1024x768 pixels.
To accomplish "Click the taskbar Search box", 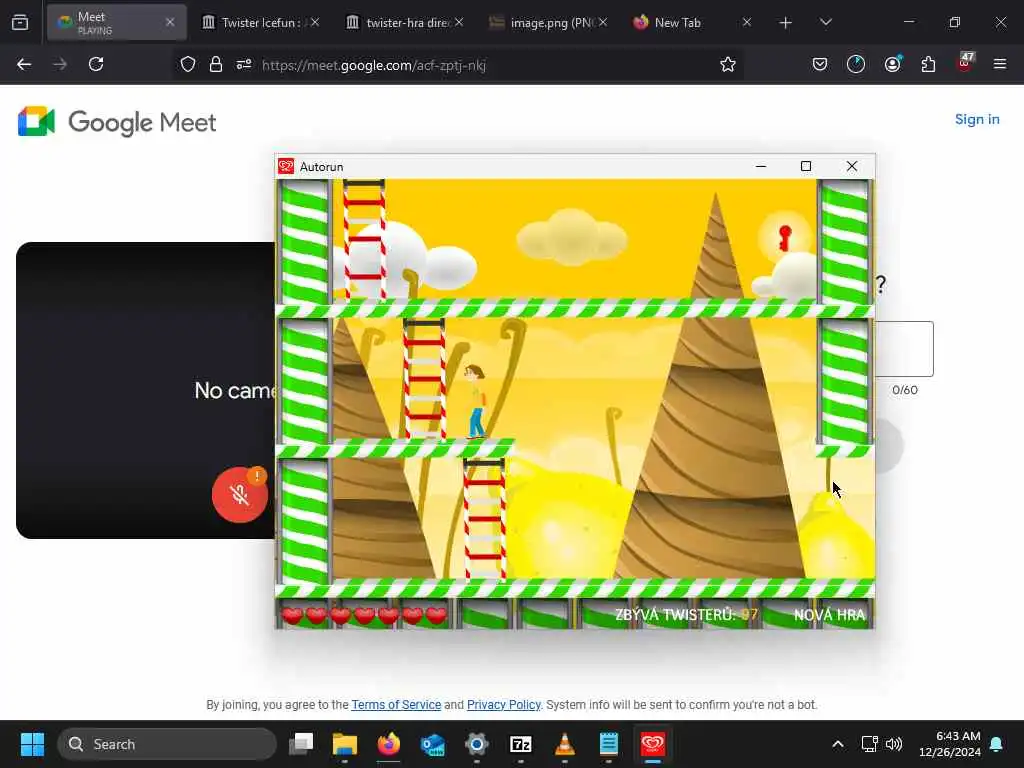I will pos(167,744).
